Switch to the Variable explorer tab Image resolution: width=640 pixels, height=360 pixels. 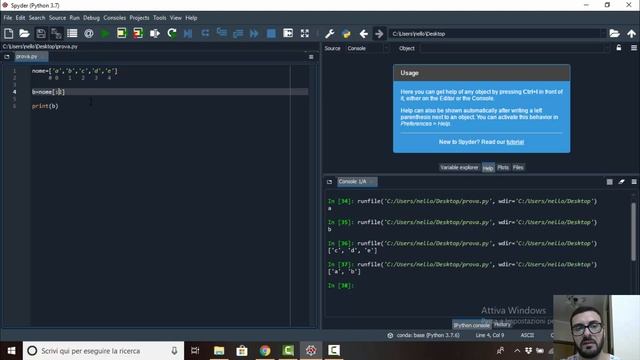459,167
